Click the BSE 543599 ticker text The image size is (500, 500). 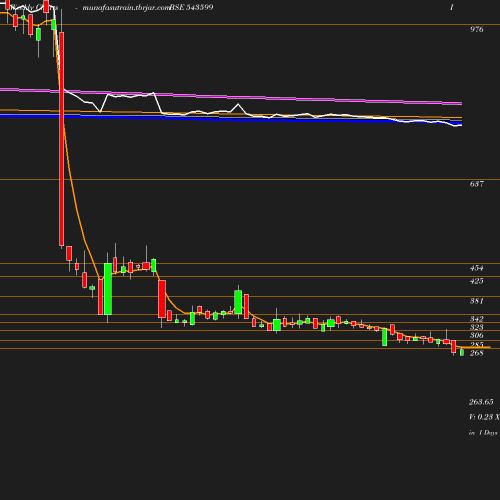click(191, 7)
